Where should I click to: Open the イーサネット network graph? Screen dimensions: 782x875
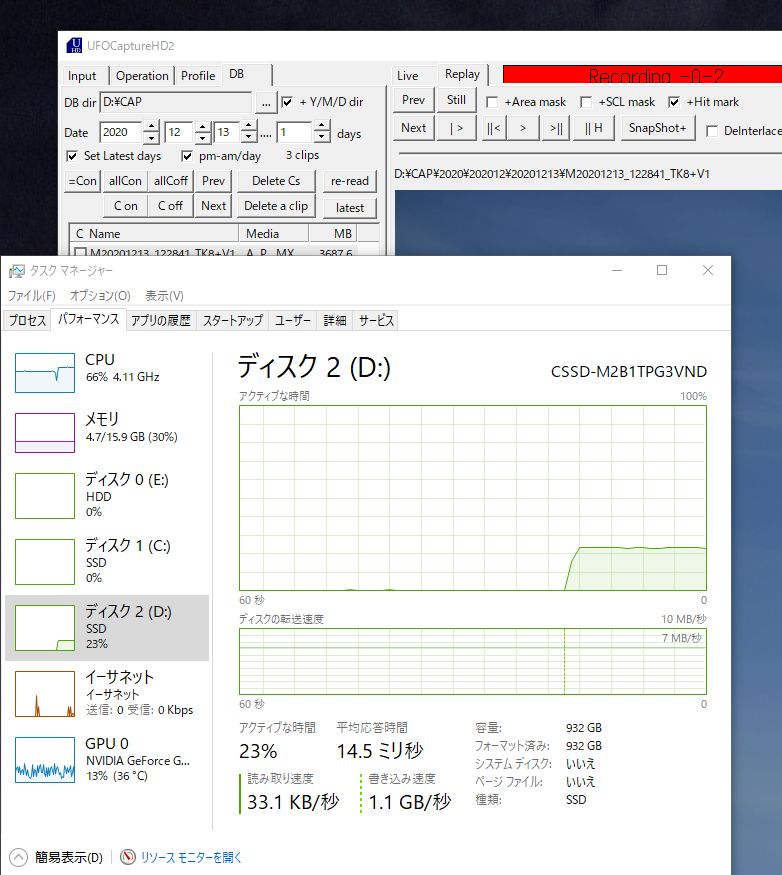click(x=45, y=692)
